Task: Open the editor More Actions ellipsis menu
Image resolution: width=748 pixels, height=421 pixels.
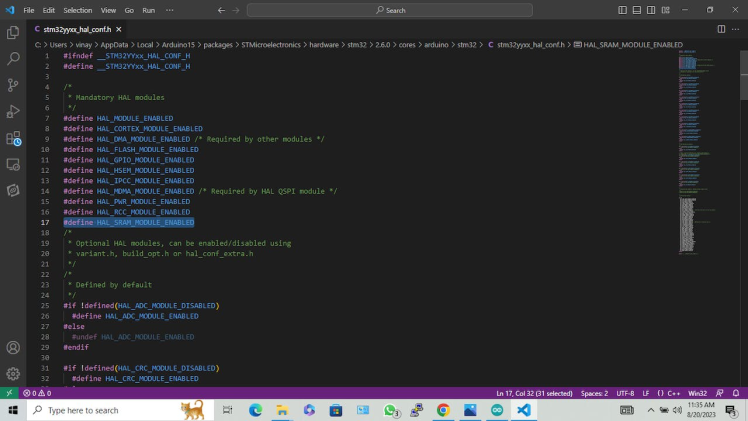Action: click(736, 29)
